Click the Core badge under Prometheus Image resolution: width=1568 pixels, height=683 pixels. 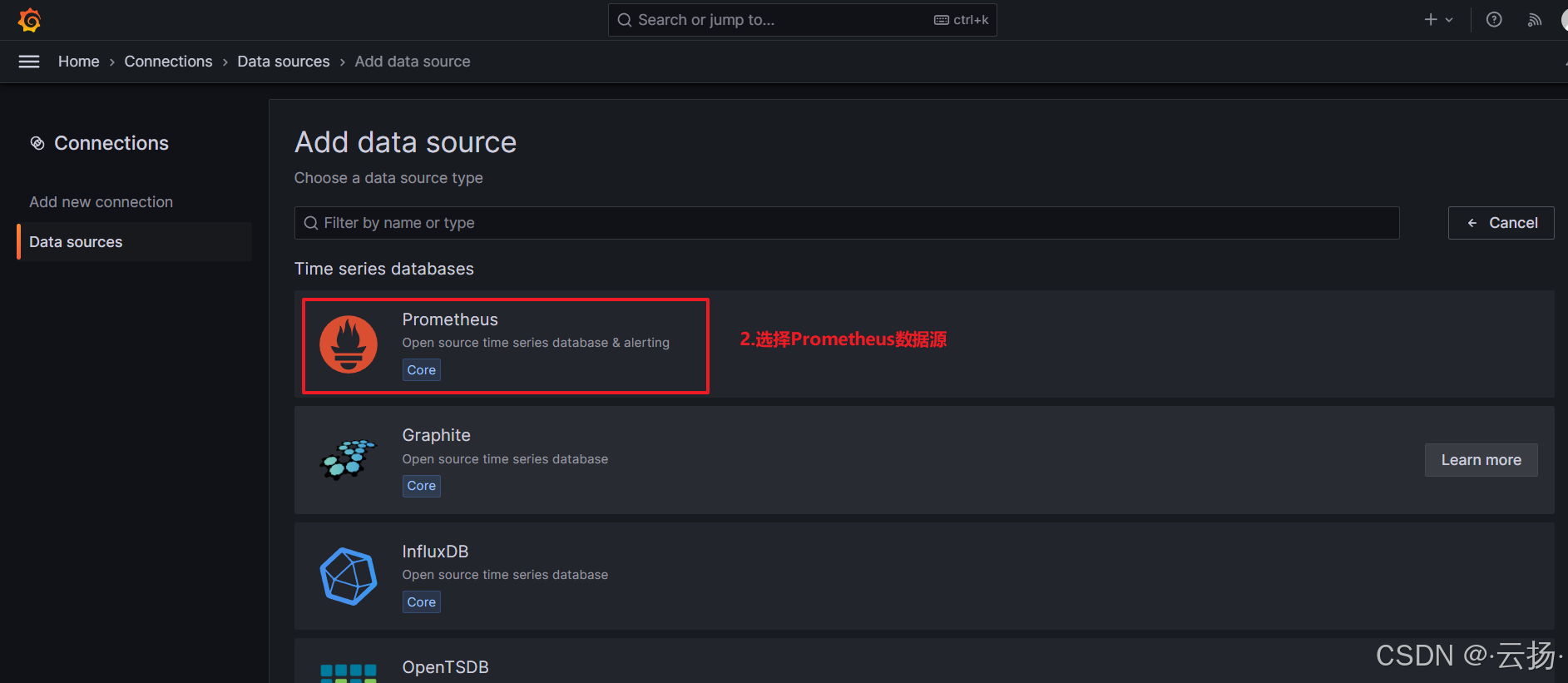point(422,370)
